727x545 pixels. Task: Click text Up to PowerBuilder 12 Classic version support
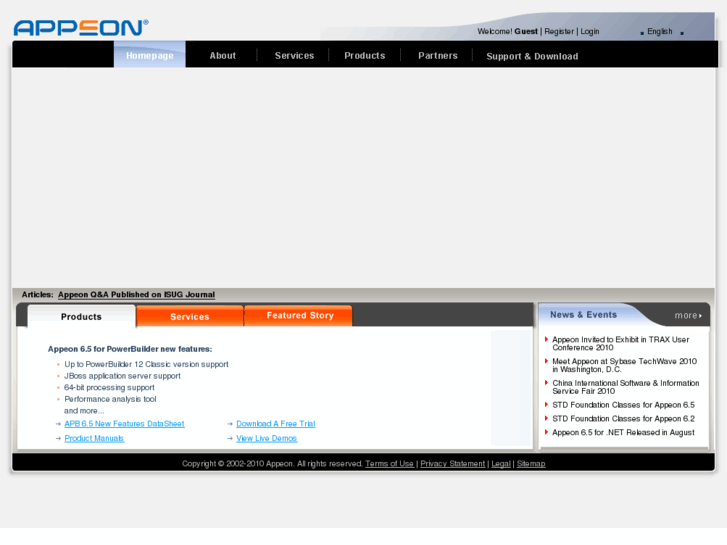pyautogui.click(x=146, y=364)
